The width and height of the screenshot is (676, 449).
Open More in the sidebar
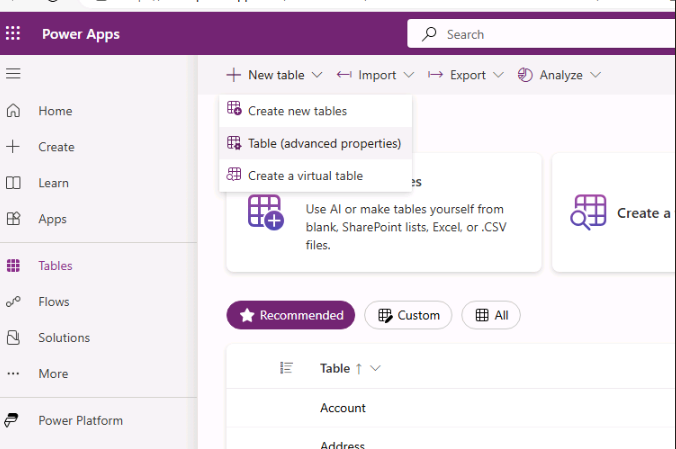pos(53,374)
